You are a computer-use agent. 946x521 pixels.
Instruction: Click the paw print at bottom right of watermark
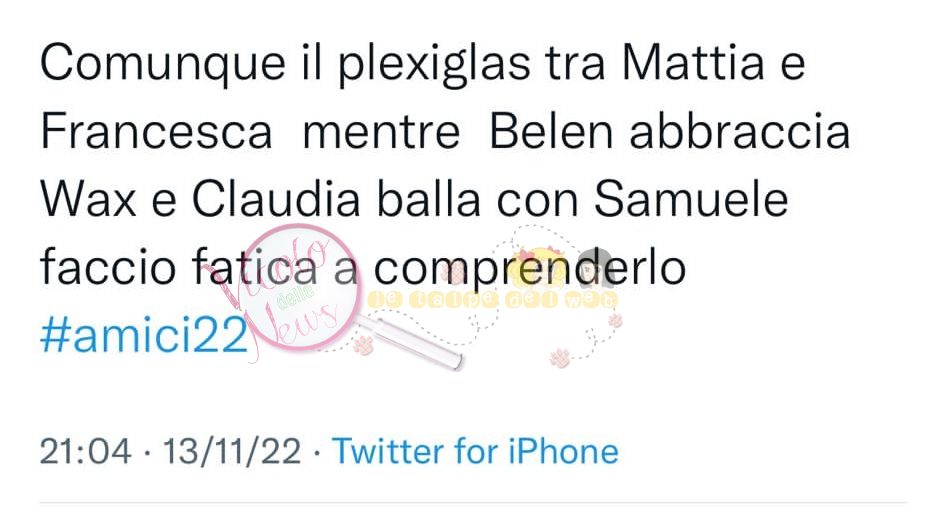click(x=559, y=358)
